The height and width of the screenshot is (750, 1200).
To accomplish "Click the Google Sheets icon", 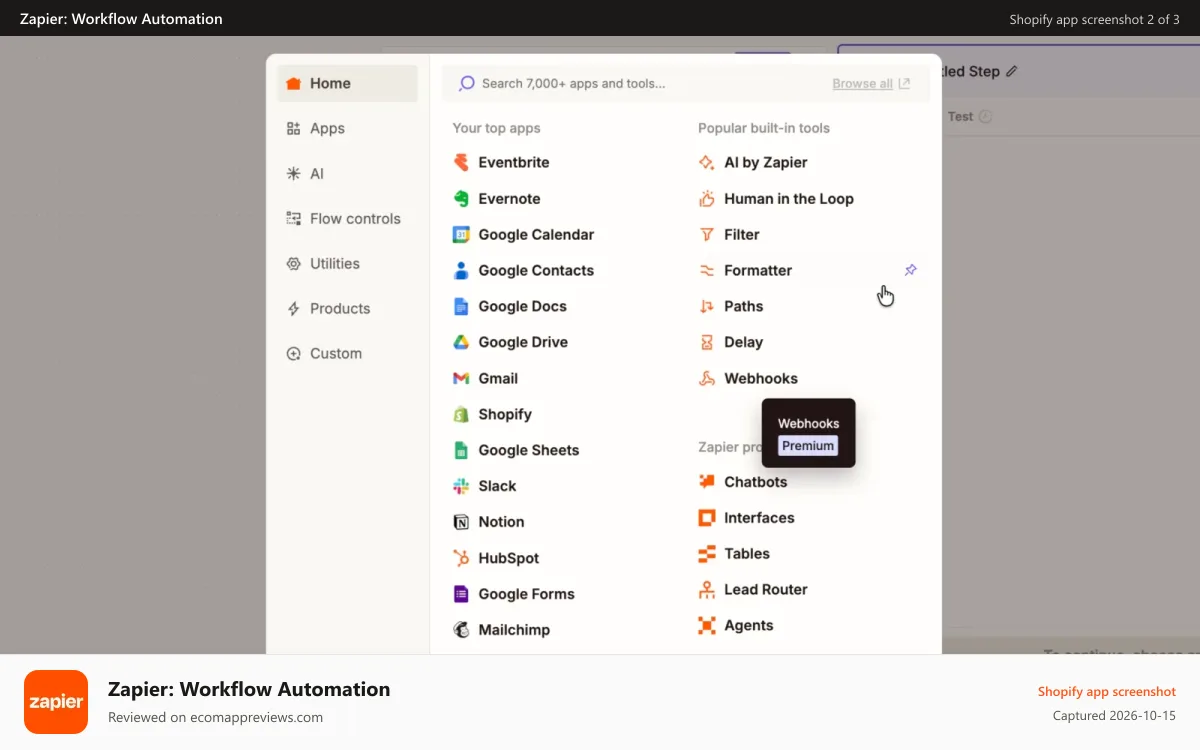I will 461,450.
